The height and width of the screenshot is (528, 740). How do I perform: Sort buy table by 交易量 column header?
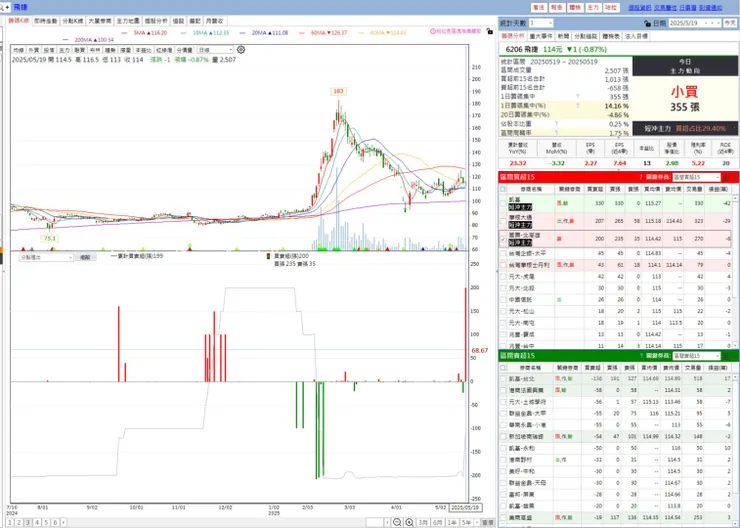694,189
